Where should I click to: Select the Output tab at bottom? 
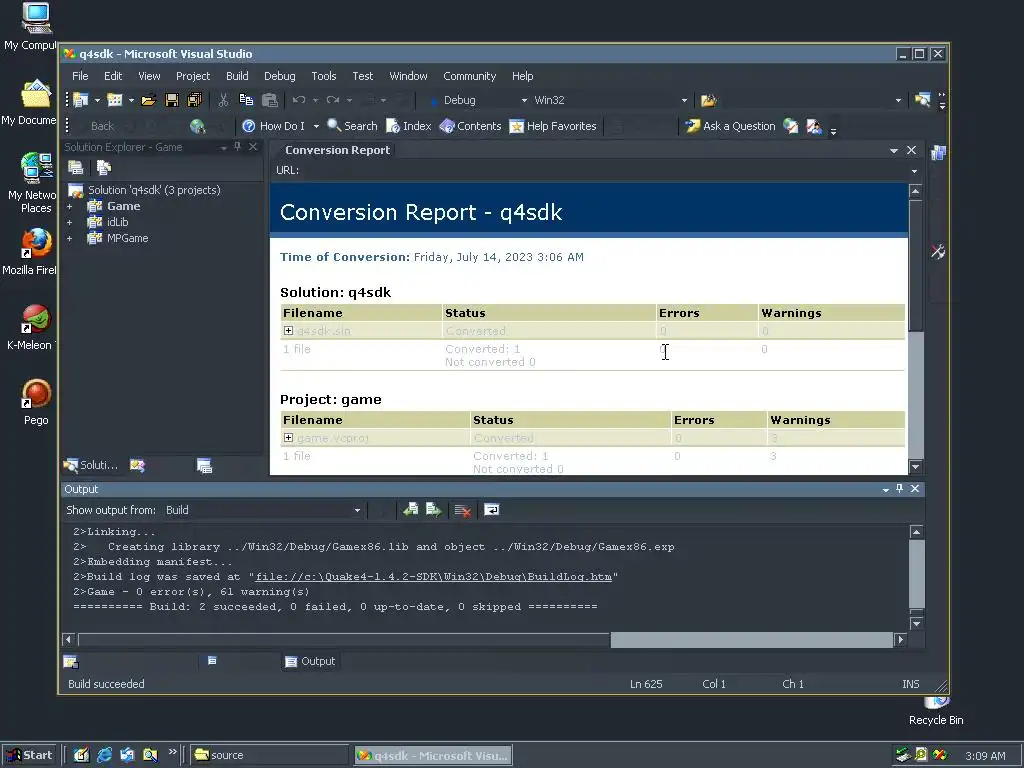(310, 661)
